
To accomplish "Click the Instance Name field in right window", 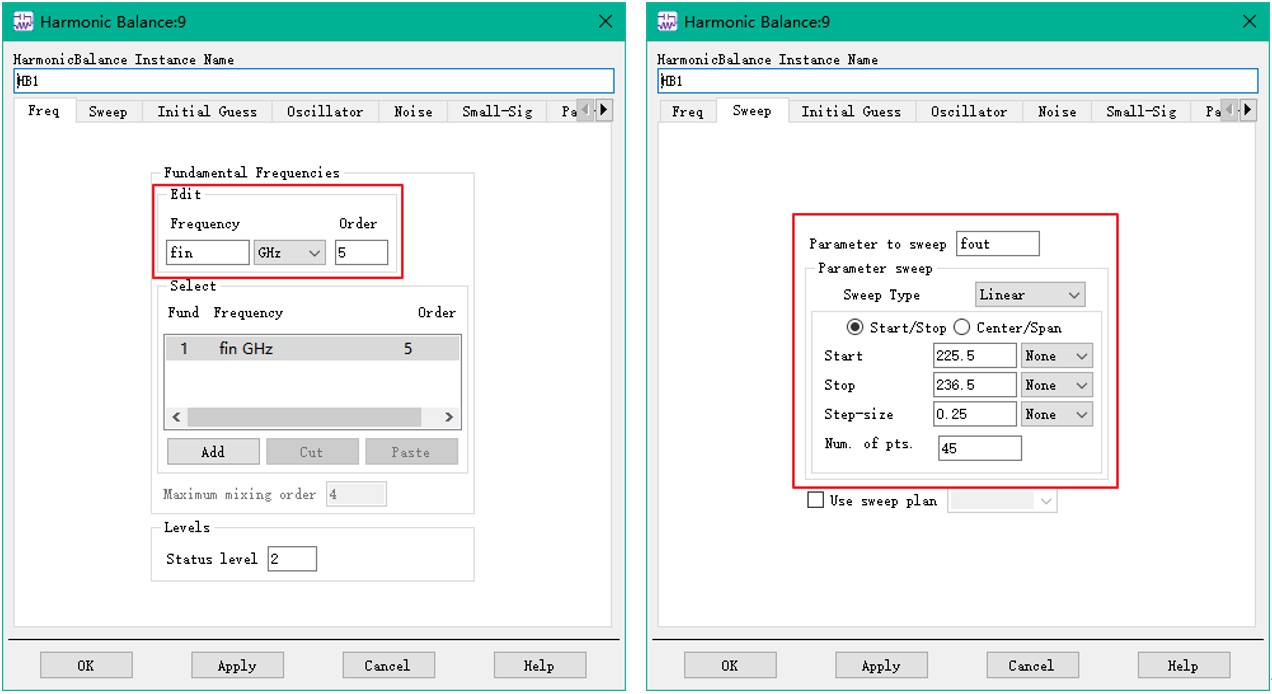I will click(958, 81).
